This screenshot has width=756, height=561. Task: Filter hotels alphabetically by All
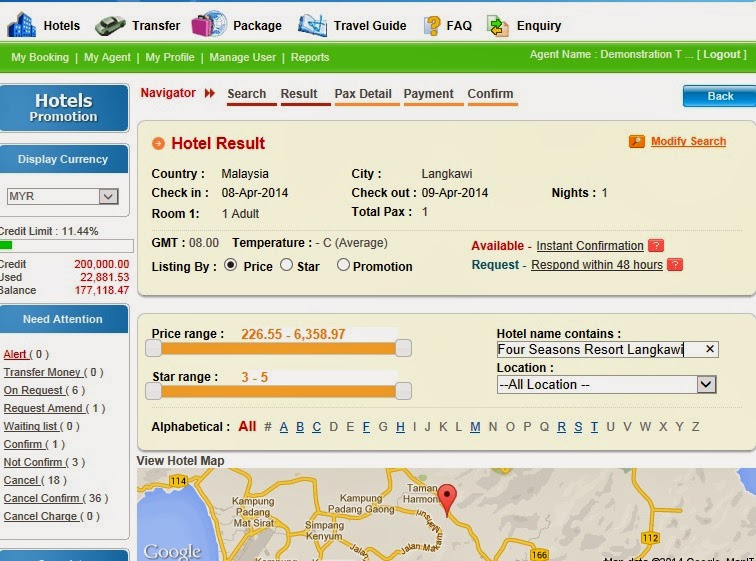(247, 427)
